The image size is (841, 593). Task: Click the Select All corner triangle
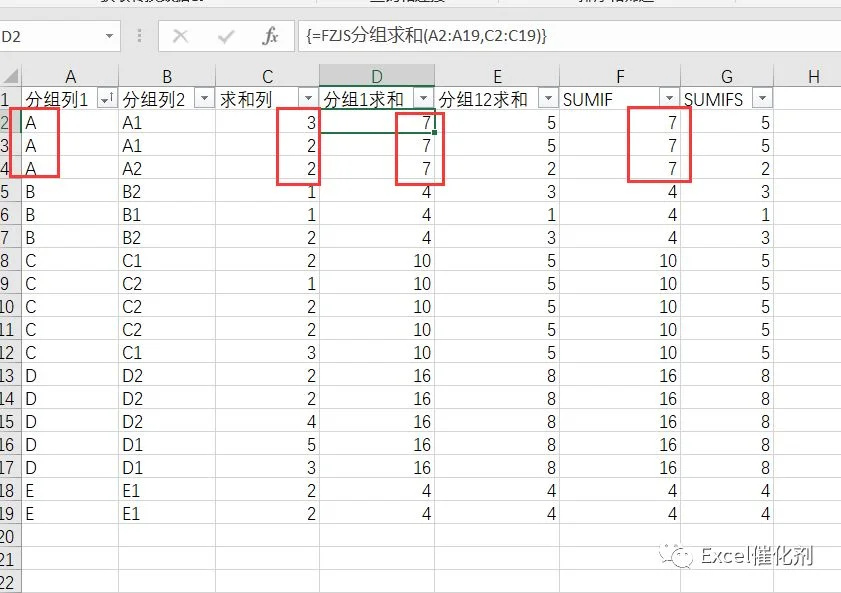pyautogui.click(x=11, y=76)
